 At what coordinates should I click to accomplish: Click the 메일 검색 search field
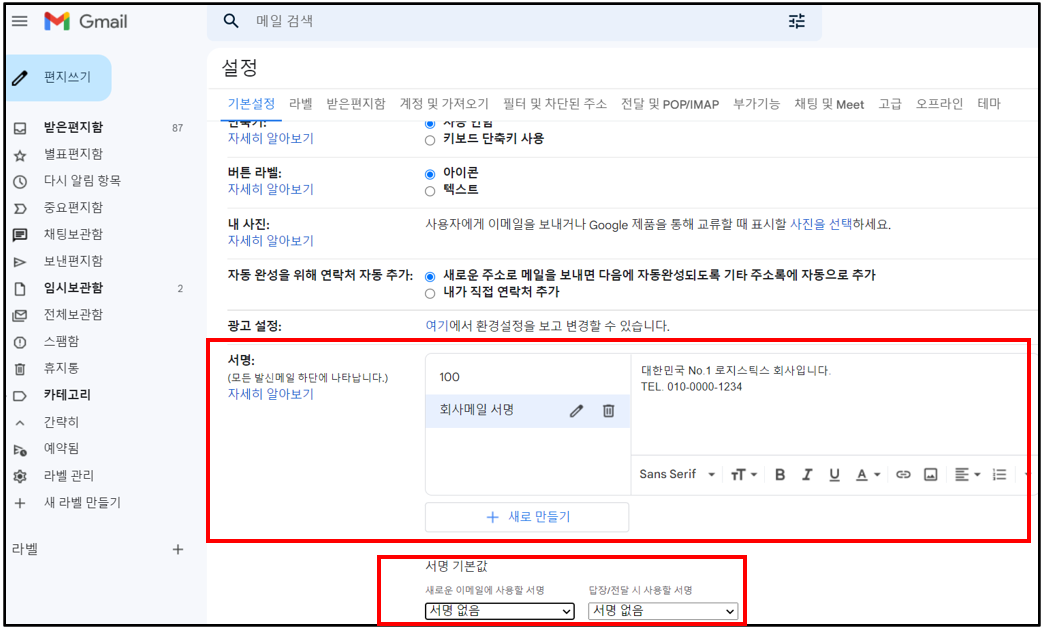click(x=450, y=20)
